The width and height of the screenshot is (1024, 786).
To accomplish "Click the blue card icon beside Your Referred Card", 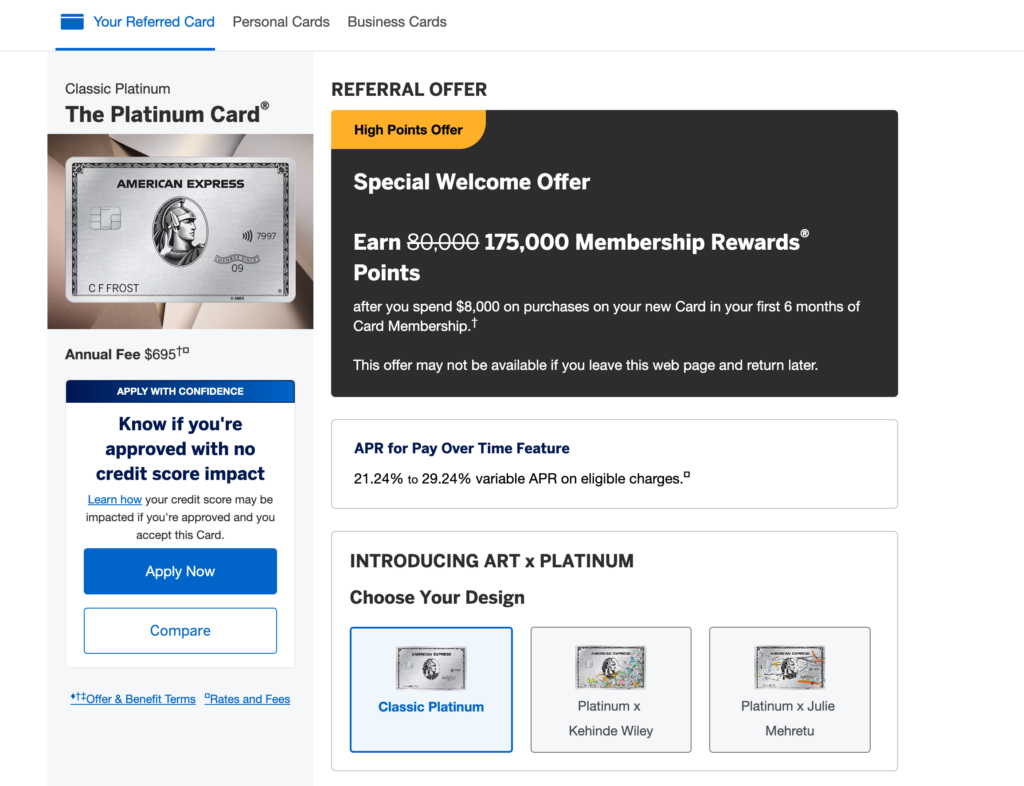I will tap(70, 21).
